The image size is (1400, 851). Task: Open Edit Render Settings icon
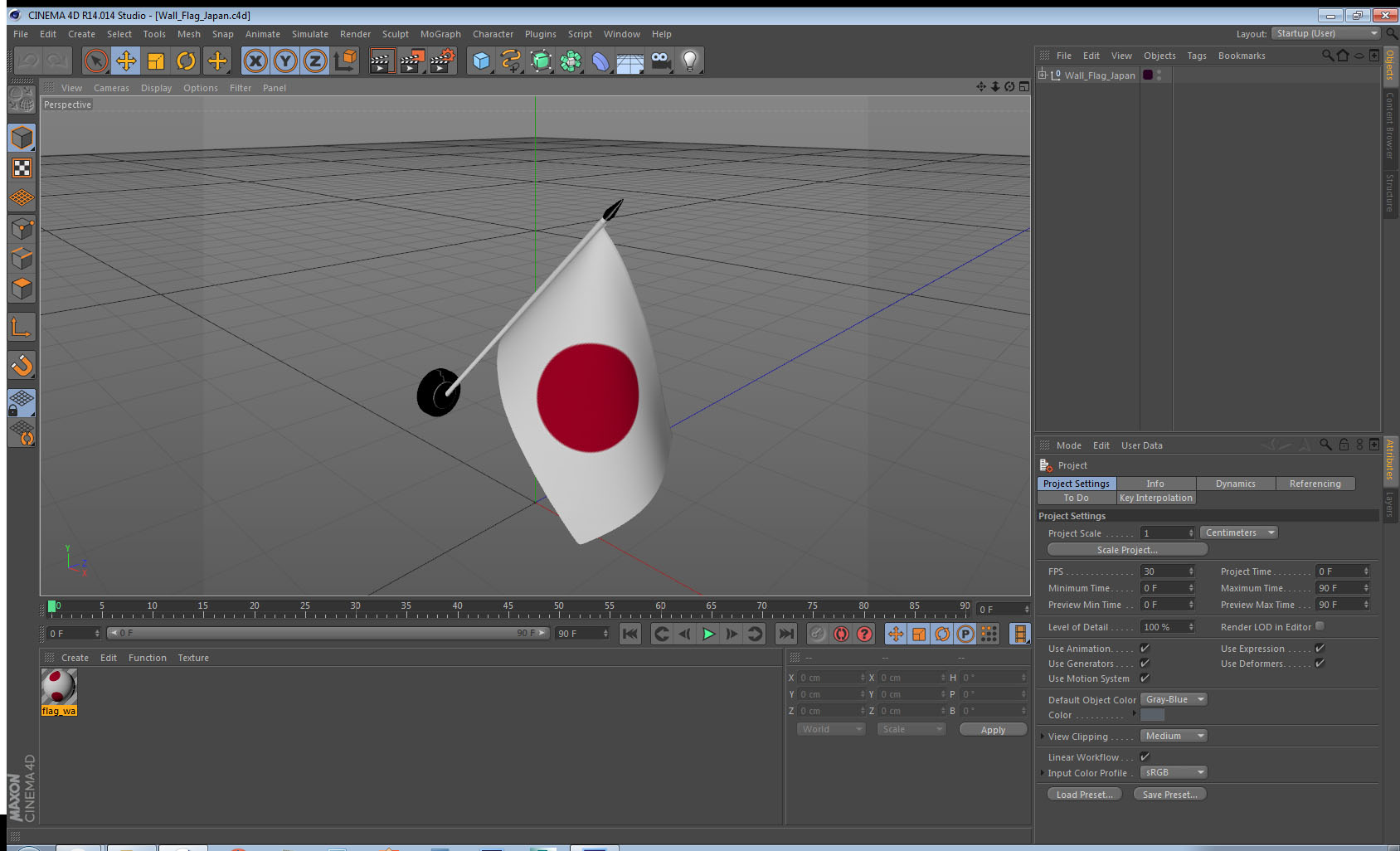(x=443, y=61)
